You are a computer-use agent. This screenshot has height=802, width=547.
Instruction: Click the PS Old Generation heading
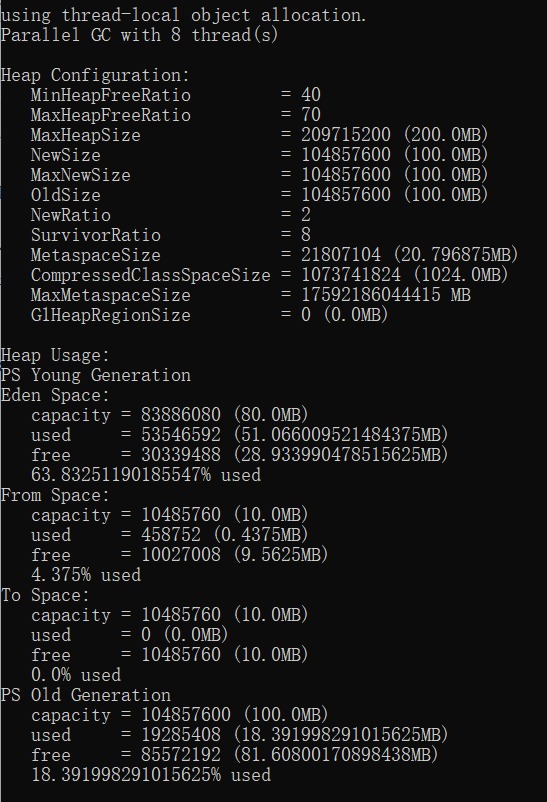click(85, 695)
